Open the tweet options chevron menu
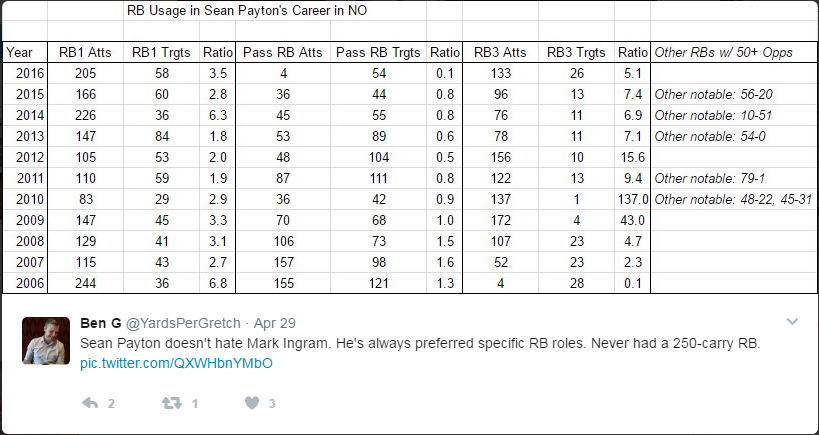 pyautogui.click(x=792, y=322)
